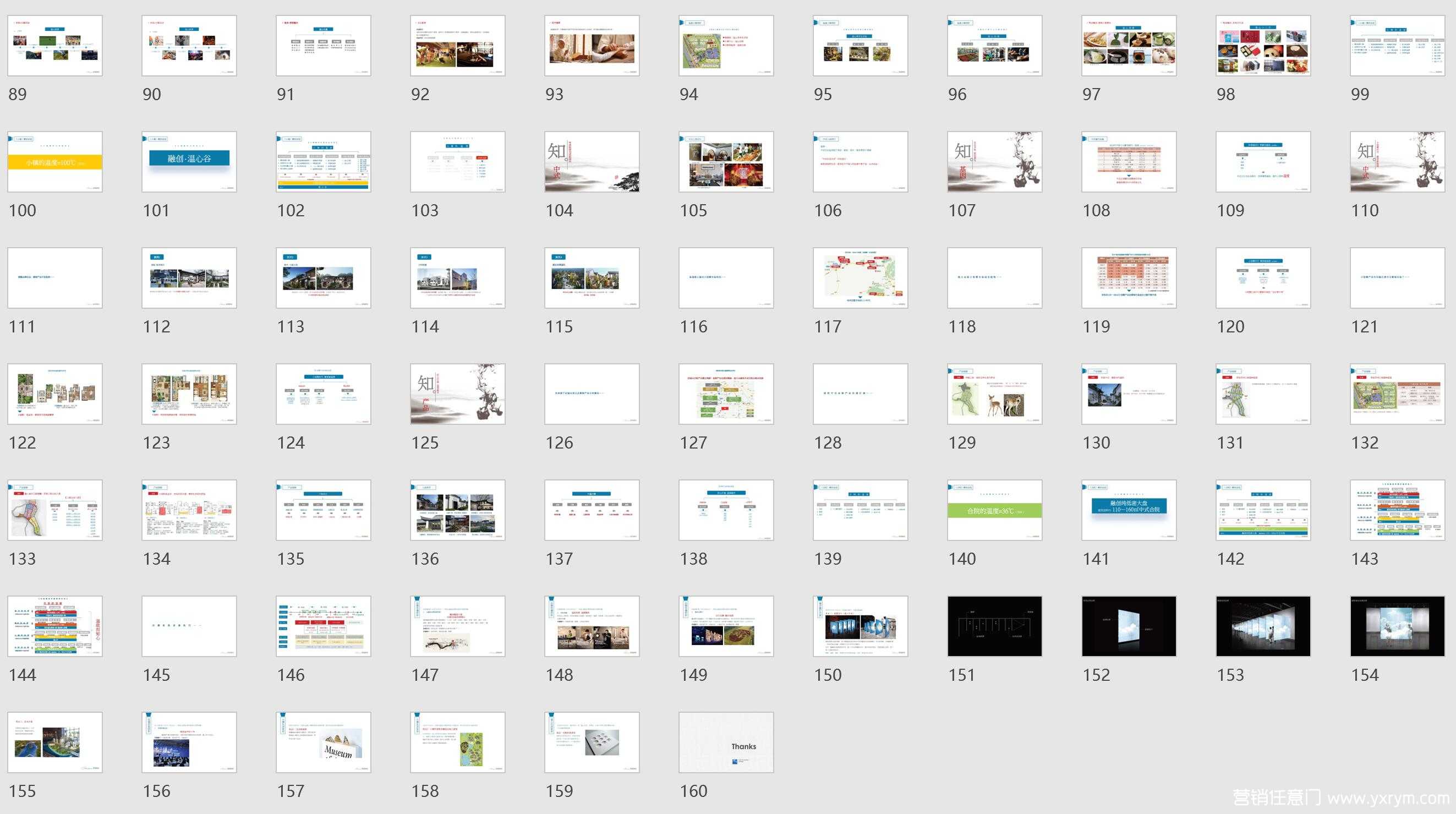Image resolution: width=1456 pixels, height=814 pixels.
Task: Select slide 94 thumbnail with site map
Action: click(726, 46)
